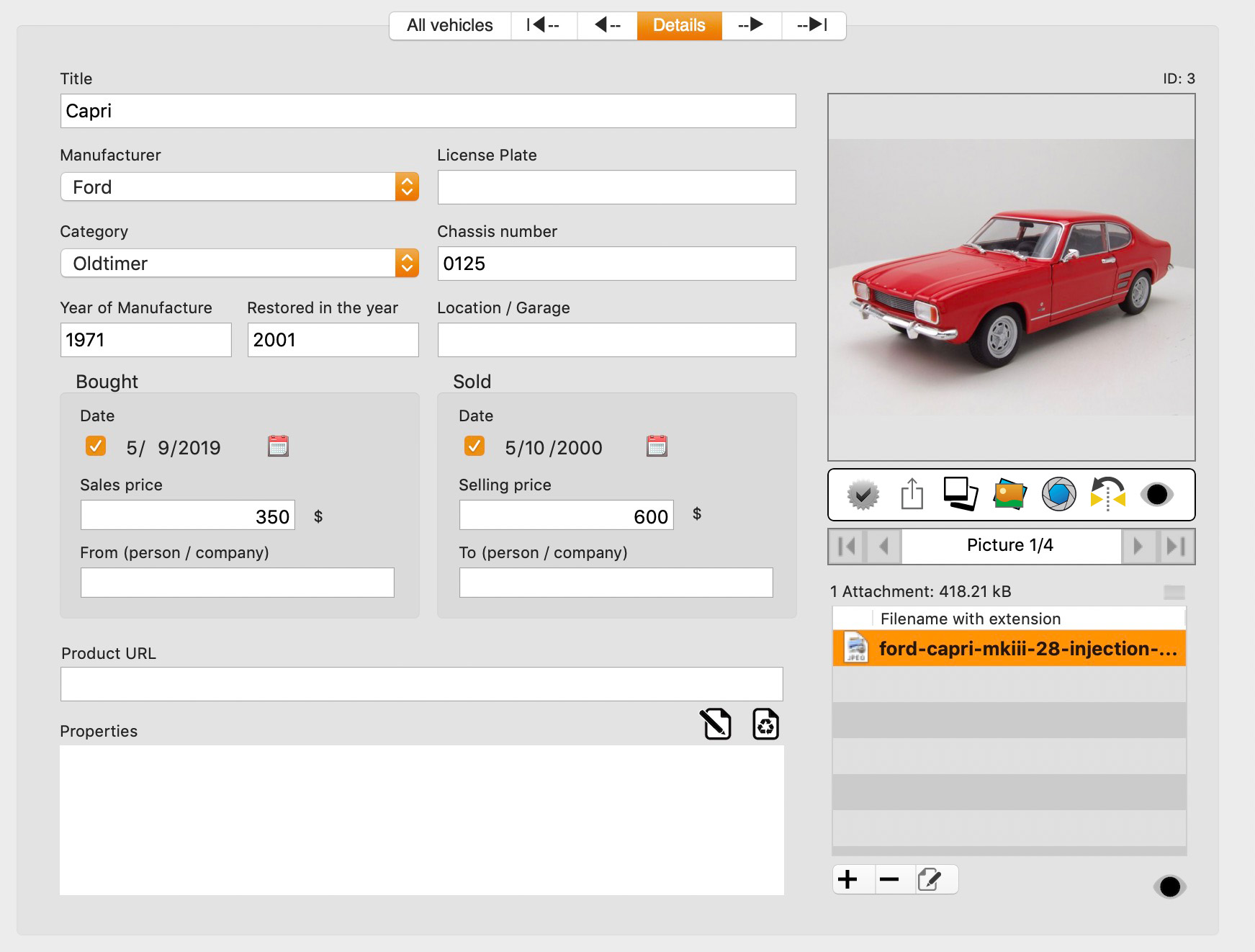This screenshot has width=1255, height=952.
Task: Select the Details tab
Action: coord(679,26)
